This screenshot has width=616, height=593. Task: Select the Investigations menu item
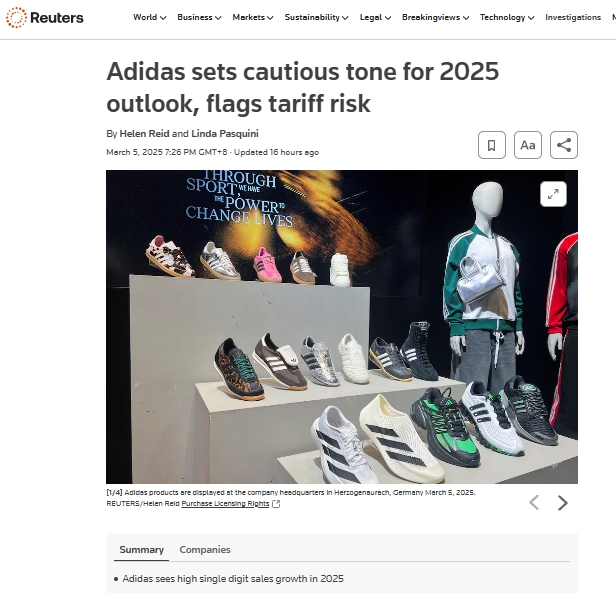click(573, 17)
